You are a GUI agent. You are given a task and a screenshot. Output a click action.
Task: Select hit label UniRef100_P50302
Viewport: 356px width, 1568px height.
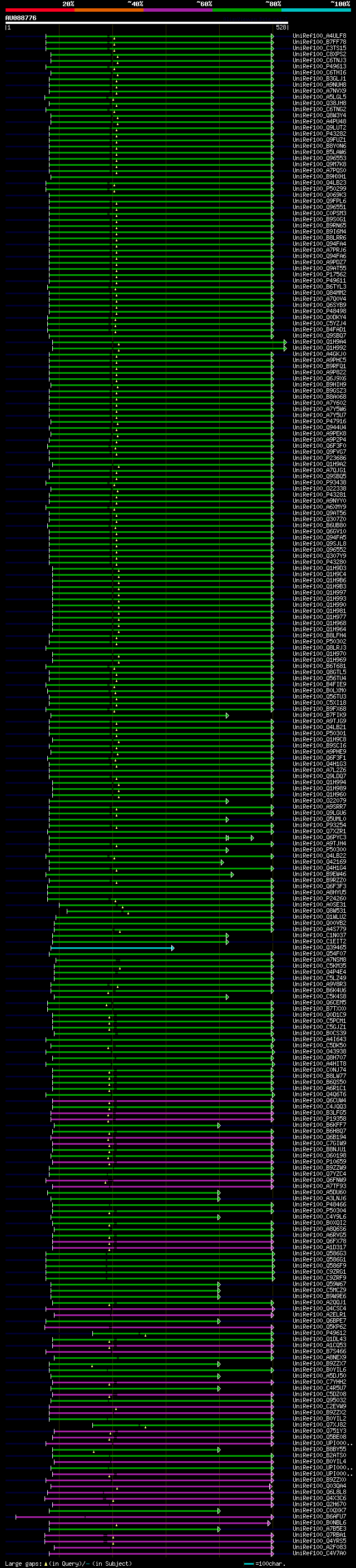(319, 641)
